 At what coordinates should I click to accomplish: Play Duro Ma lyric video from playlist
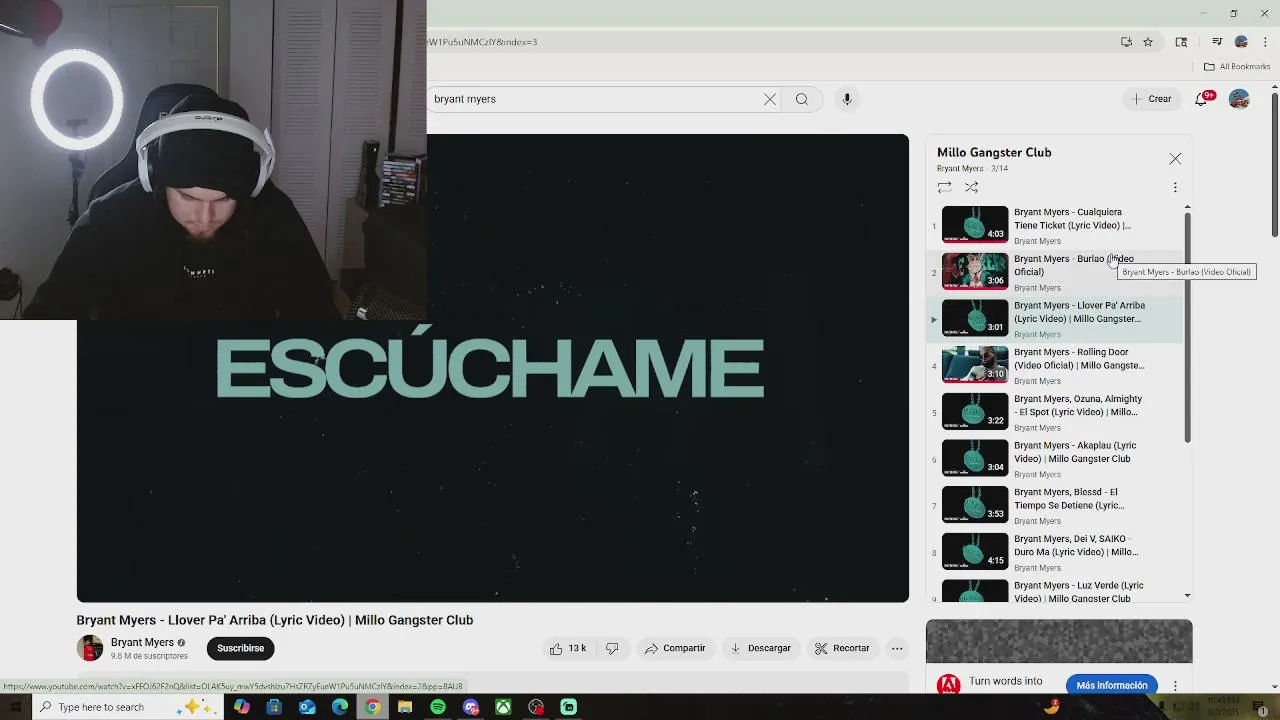tap(1055, 553)
